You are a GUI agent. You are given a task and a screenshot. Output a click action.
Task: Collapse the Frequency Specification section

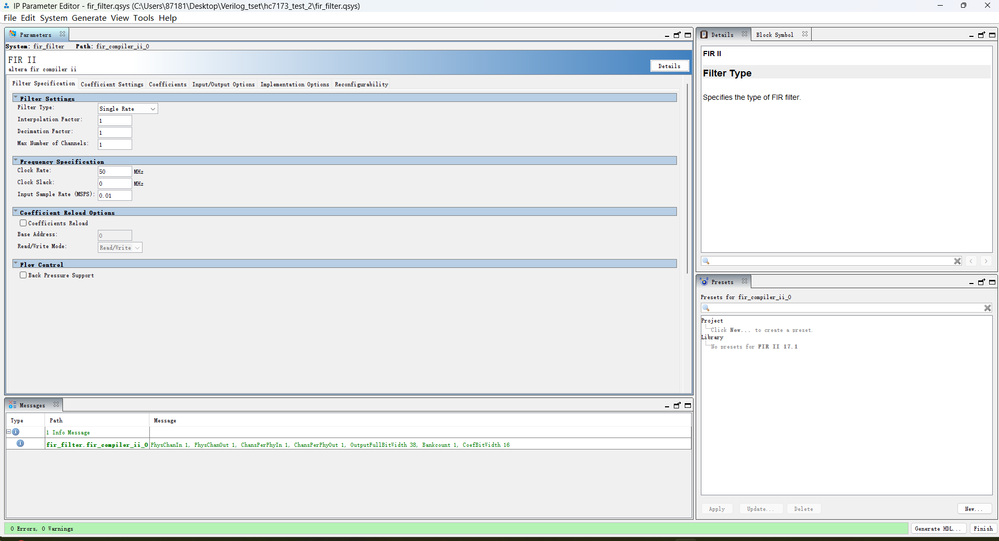pyautogui.click(x=16, y=161)
